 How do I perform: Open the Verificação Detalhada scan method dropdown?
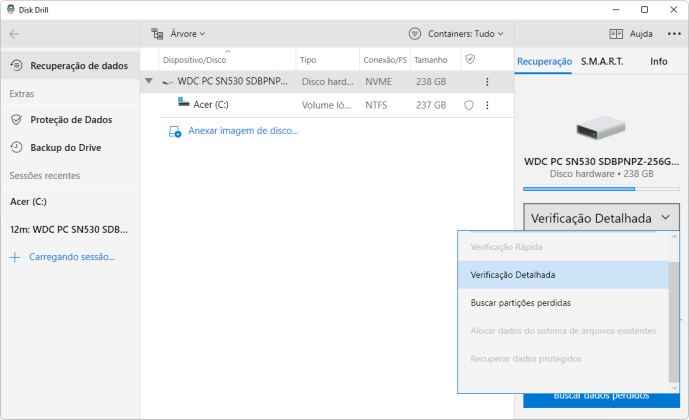[x=601, y=218]
